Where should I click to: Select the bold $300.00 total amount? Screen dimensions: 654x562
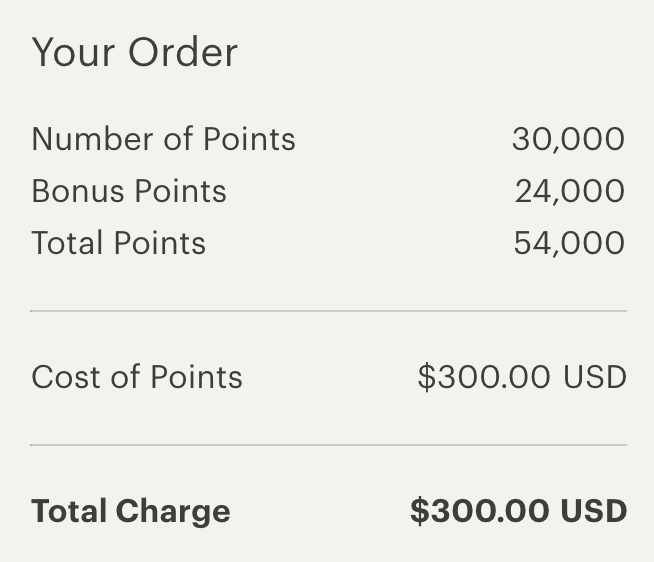479,511
